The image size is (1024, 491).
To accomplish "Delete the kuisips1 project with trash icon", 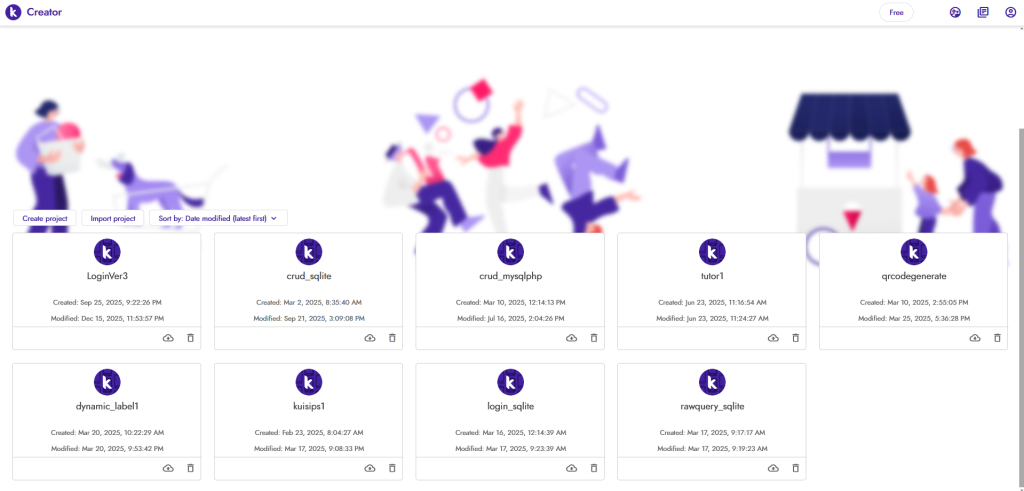I will pyautogui.click(x=392, y=468).
